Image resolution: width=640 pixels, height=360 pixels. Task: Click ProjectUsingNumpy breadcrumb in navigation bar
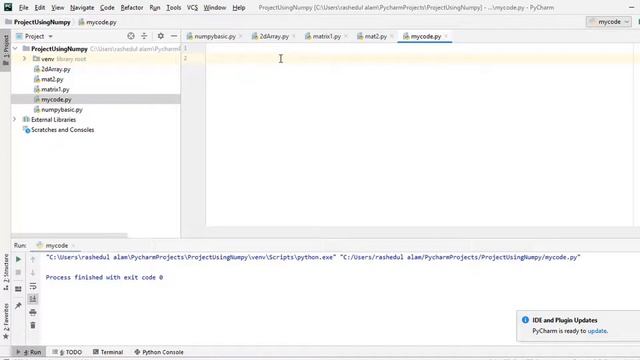38,22
